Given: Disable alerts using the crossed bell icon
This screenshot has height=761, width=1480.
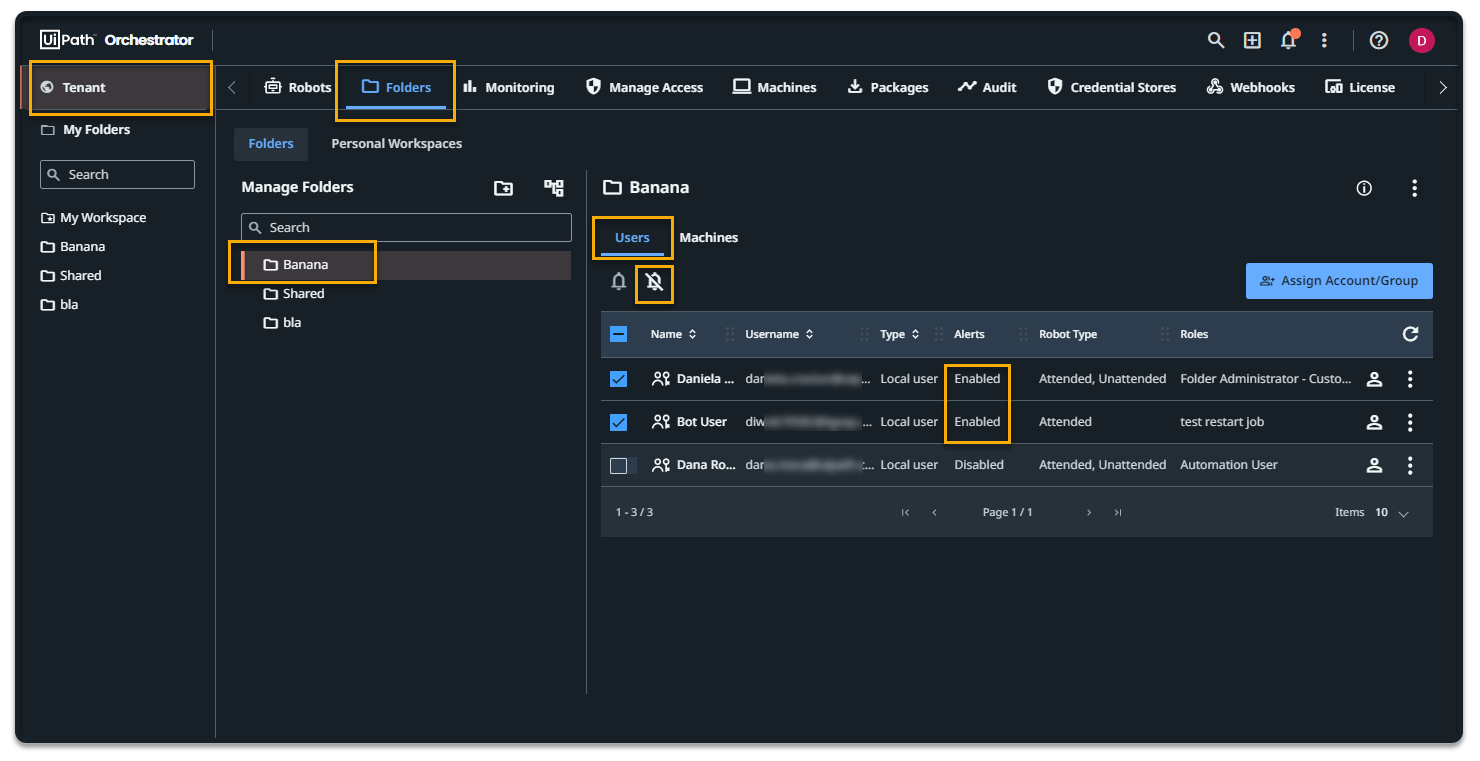Looking at the screenshot, I should [x=654, y=283].
